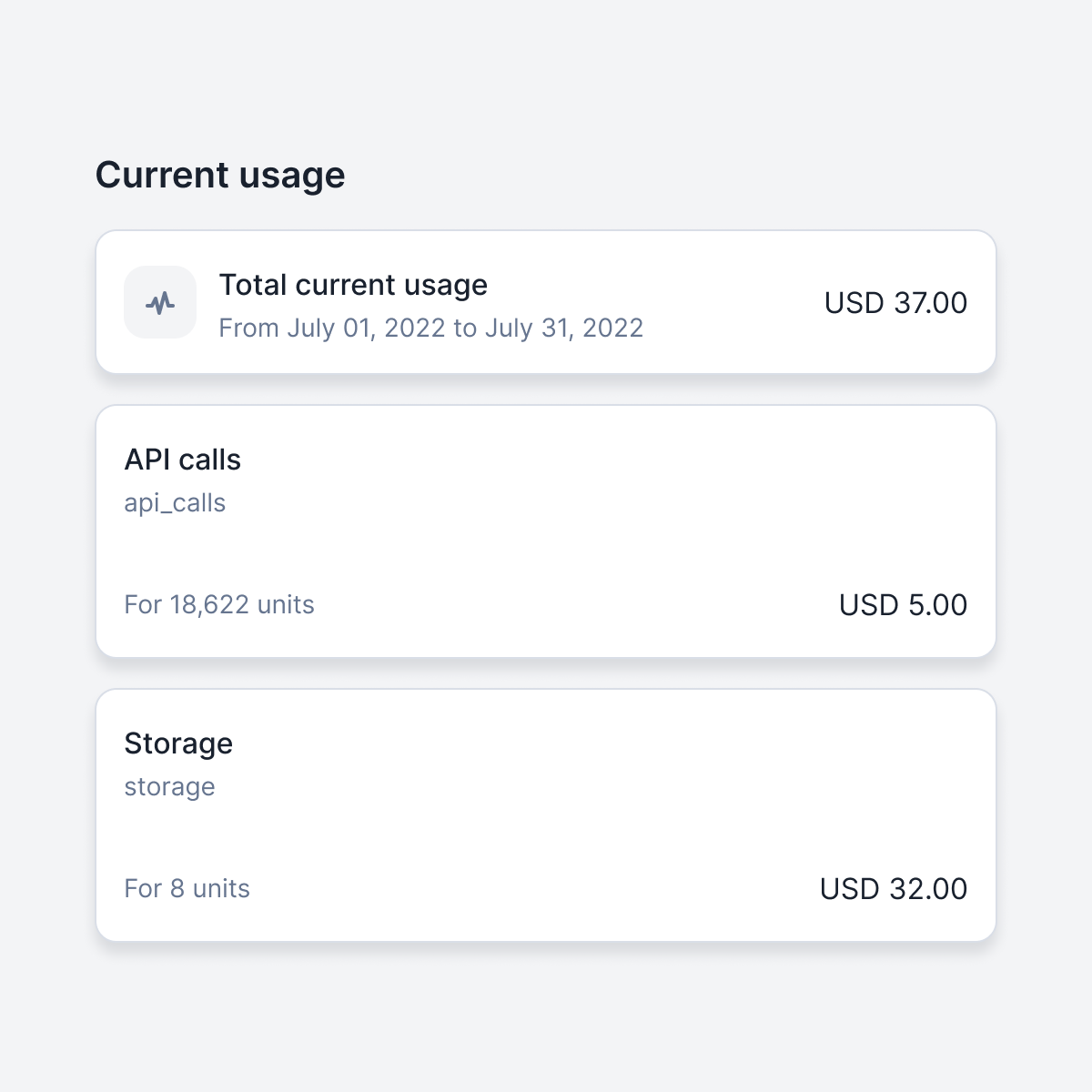Click the USD 32.00 amount
Viewport: 1092px width, 1092px height.
[x=893, y=889]
